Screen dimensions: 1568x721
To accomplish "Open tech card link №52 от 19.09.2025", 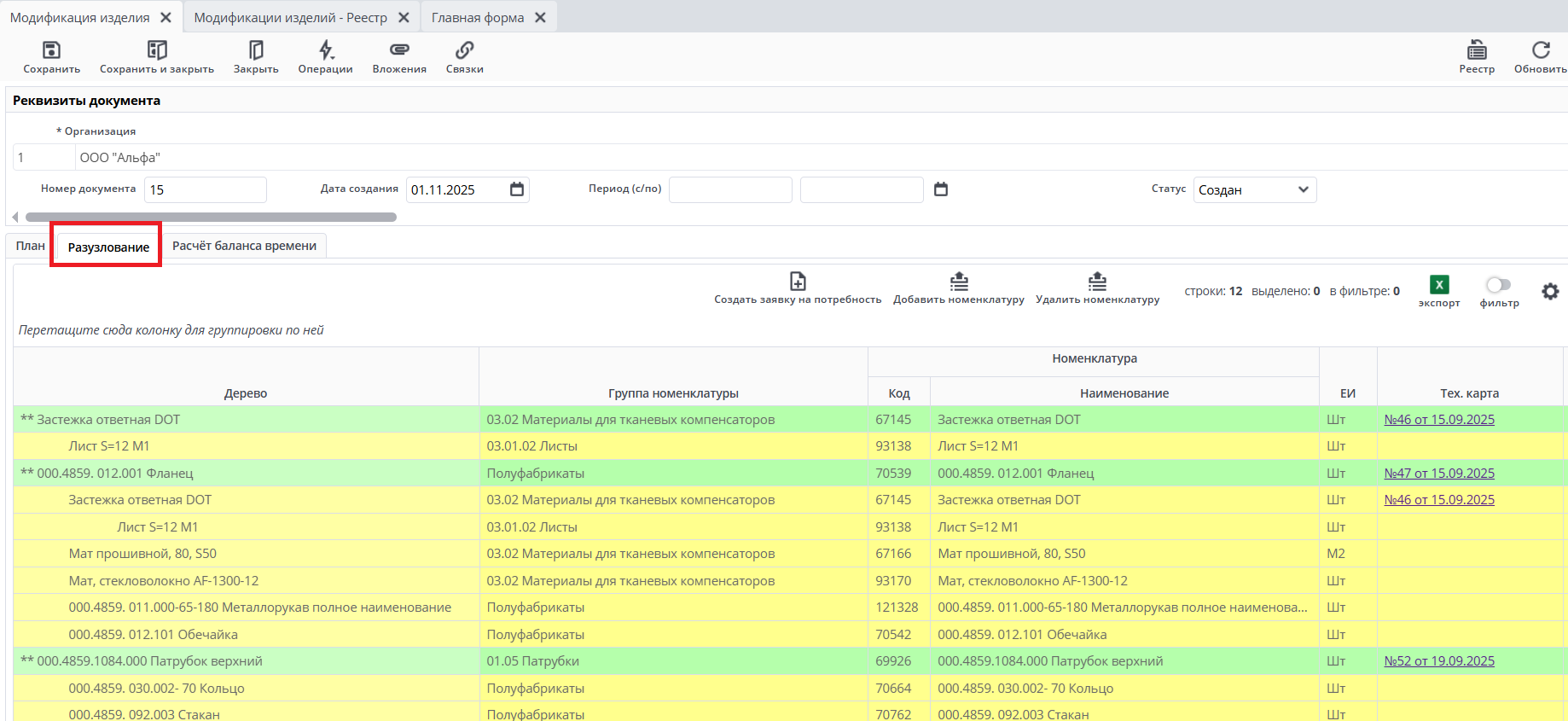I will tap(1439, 661).
